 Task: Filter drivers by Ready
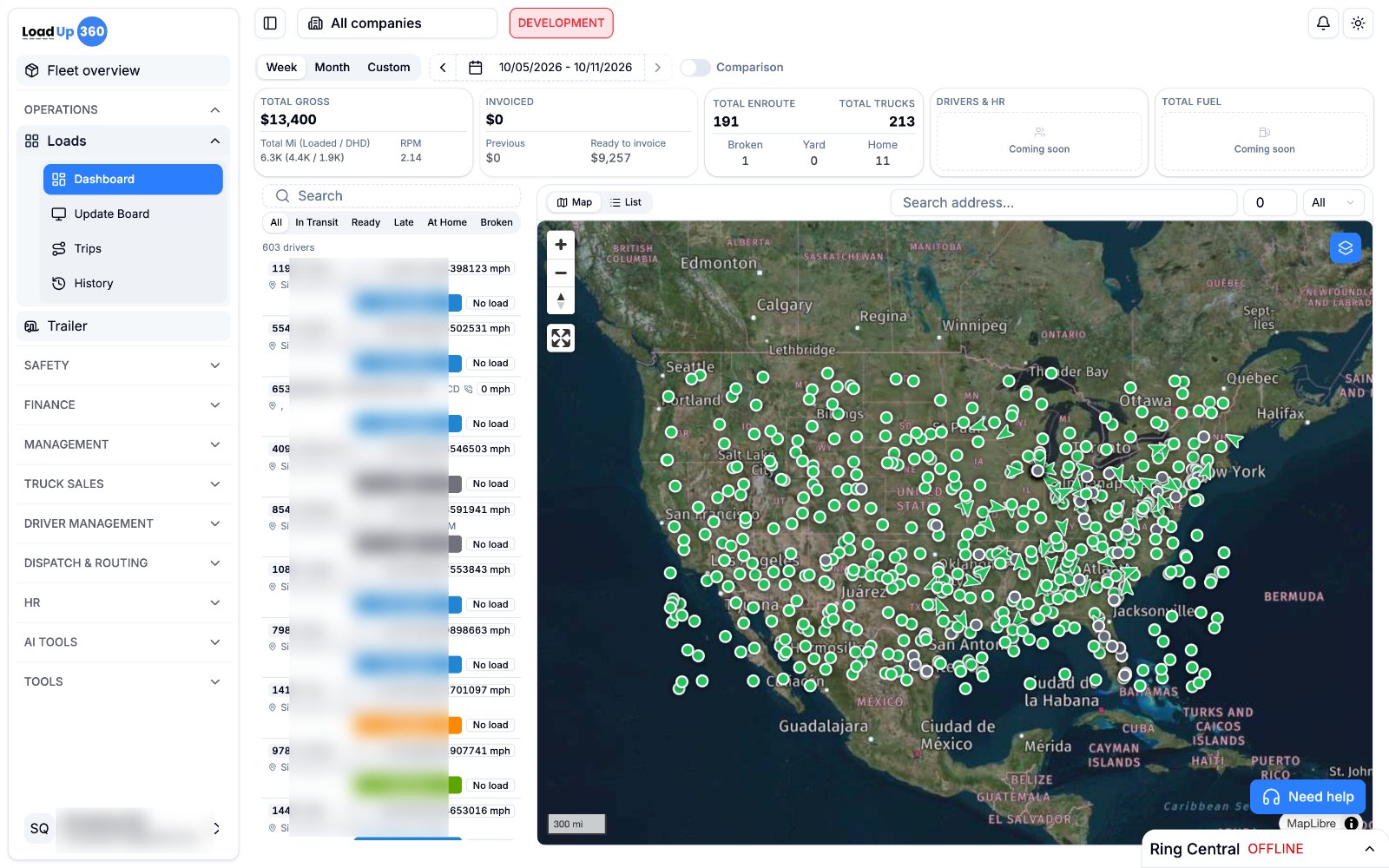[365, 222]
